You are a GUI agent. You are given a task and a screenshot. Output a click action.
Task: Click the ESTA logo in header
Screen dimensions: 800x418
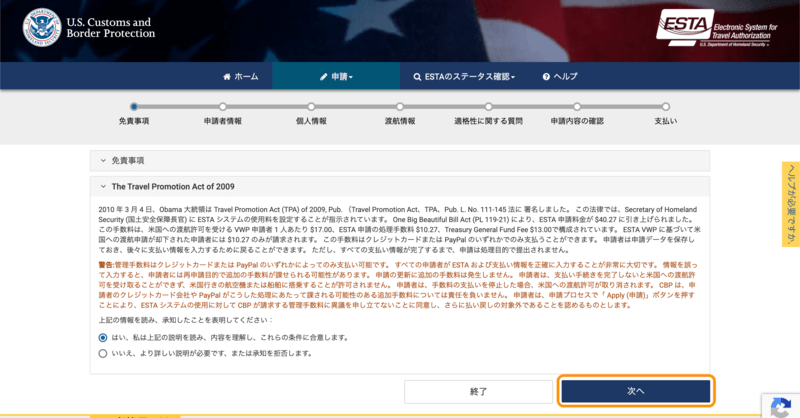point(716,28)
